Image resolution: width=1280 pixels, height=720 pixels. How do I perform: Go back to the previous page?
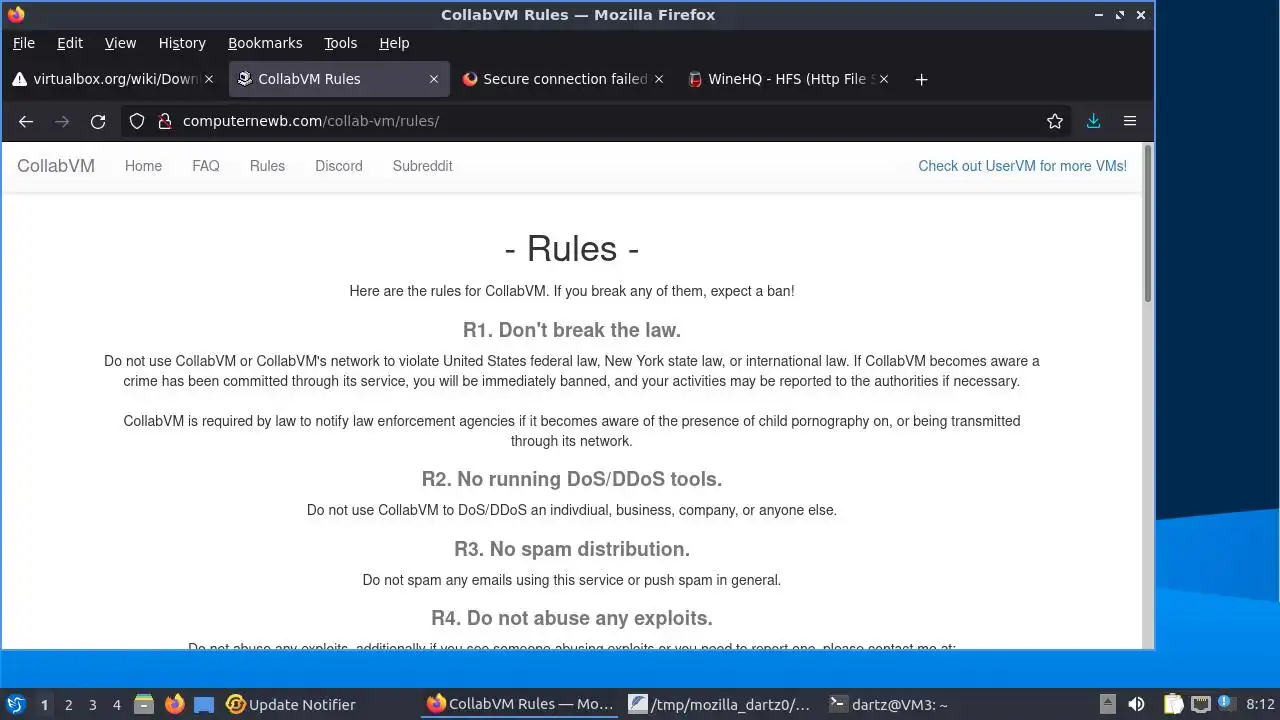point(26,121)
